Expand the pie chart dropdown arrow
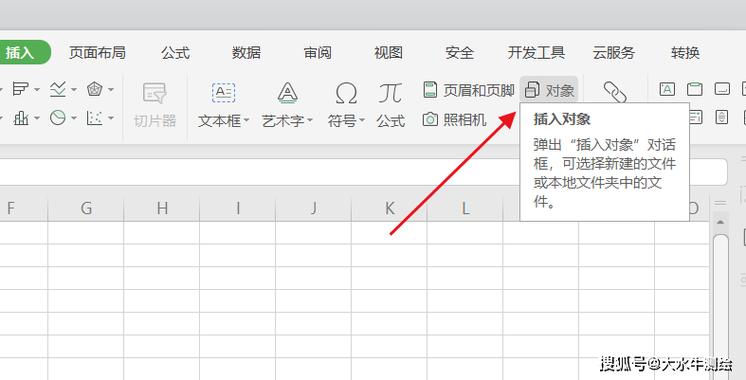 (x=74, y=118)
